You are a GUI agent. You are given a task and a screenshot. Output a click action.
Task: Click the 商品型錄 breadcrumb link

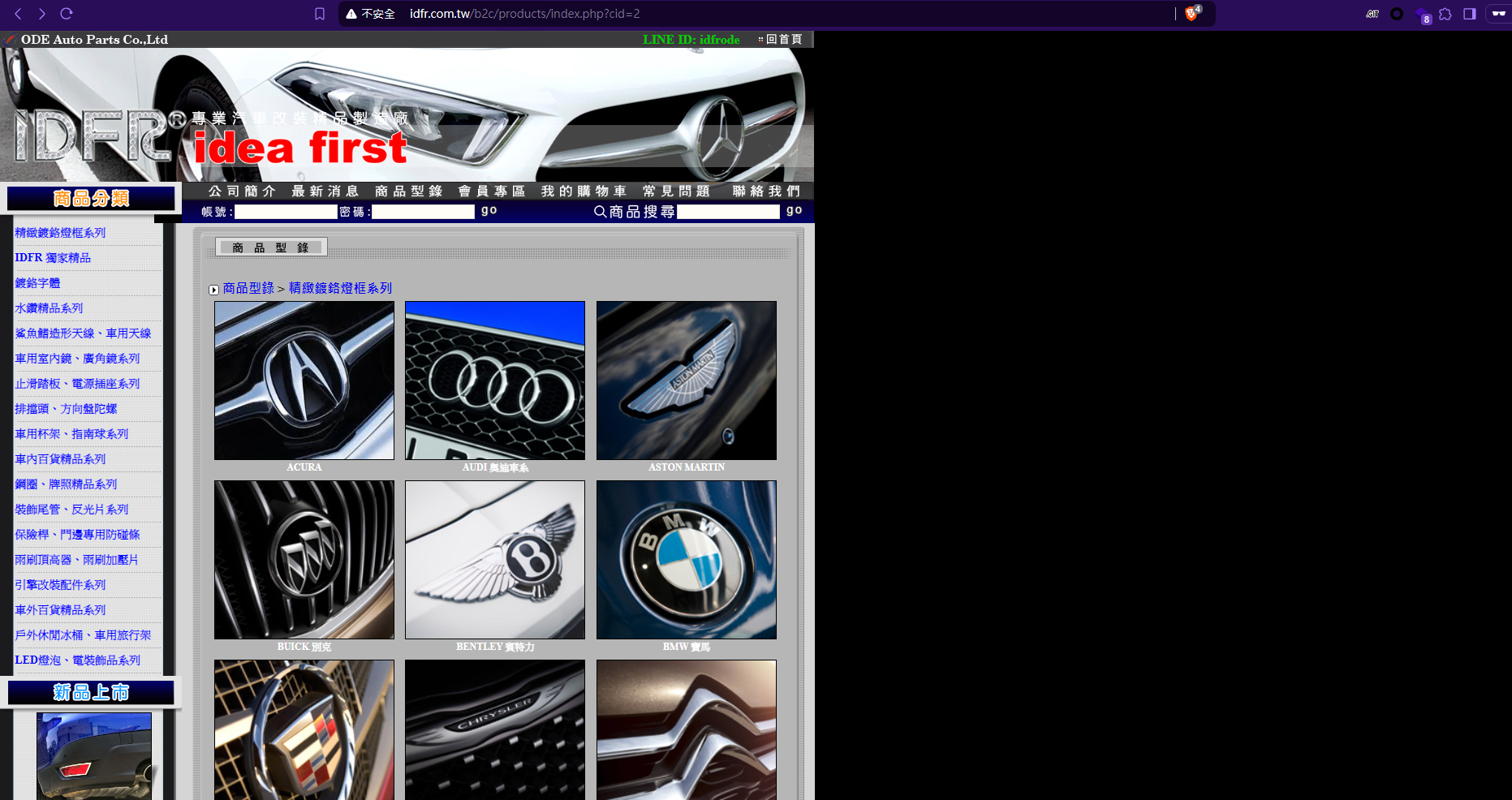248,288
